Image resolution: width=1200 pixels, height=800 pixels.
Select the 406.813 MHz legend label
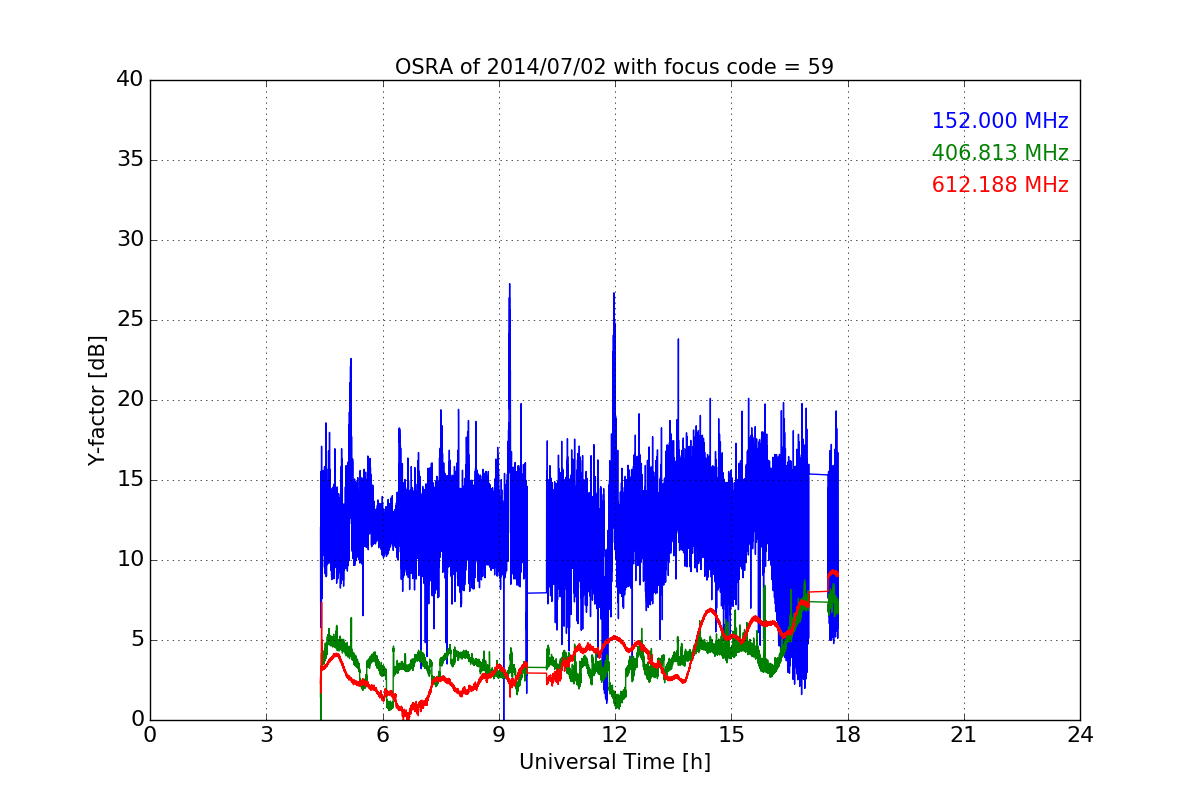point(1000,153)
